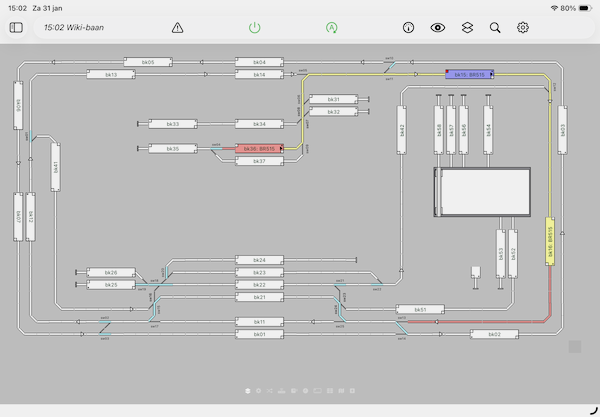
Task: Open the info icon in toolbar
Action: click(x=408, y=28)
